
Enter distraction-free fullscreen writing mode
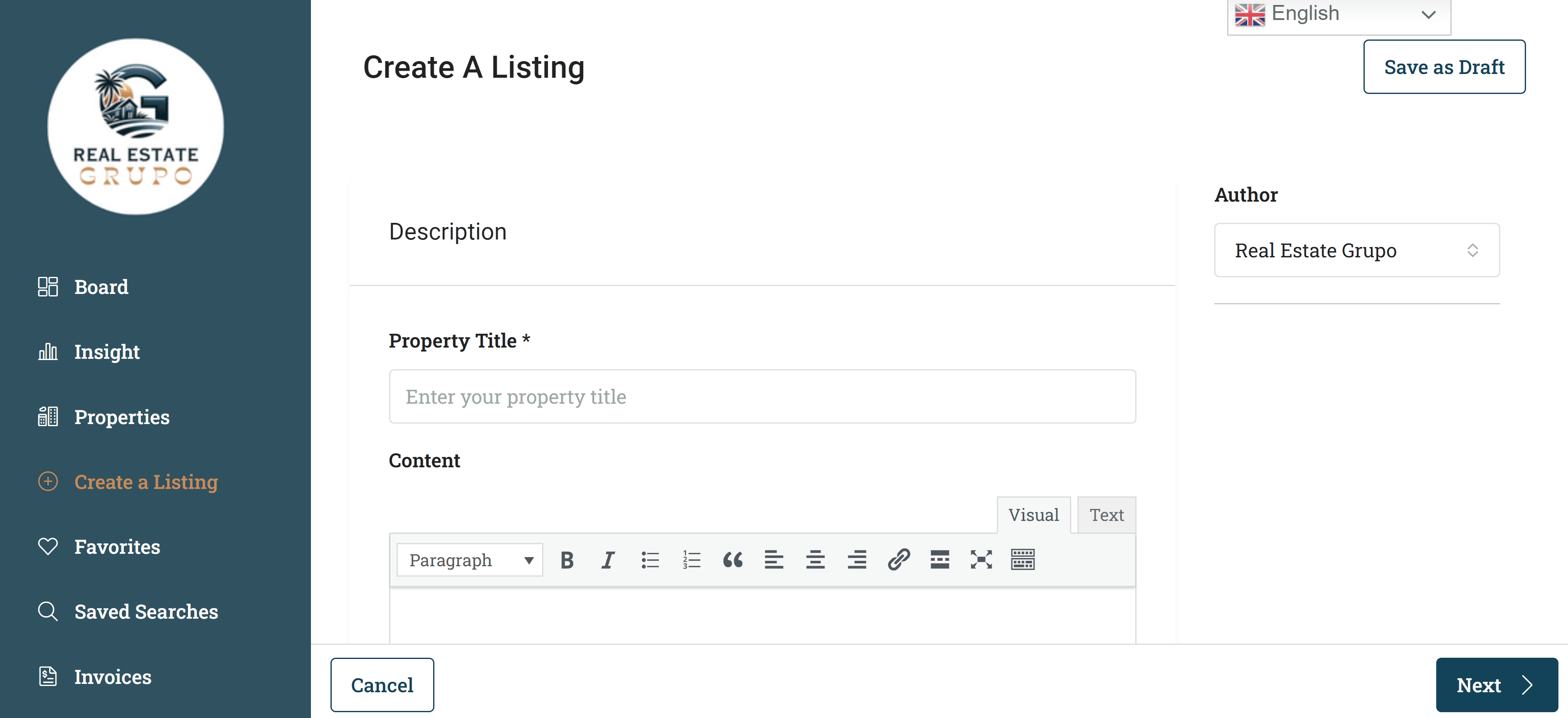coord(980,560)
